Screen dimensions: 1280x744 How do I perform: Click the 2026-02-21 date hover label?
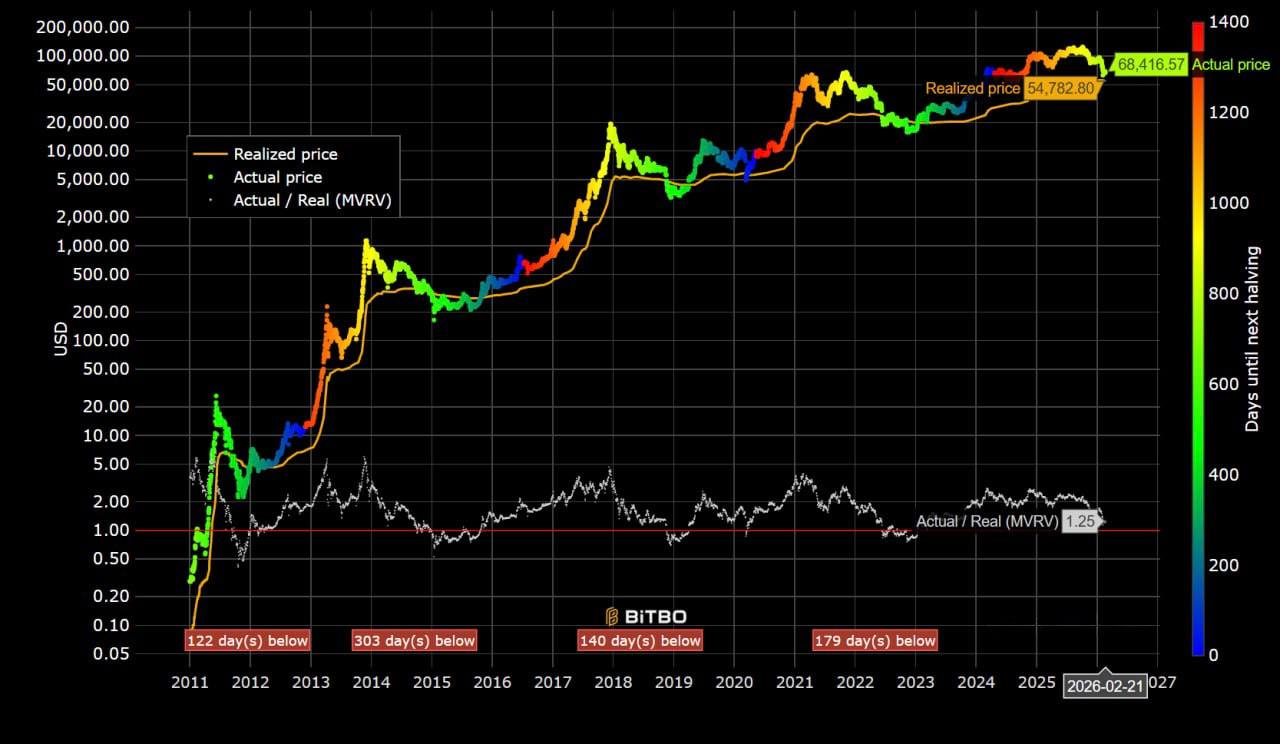tap(1103, 687)
